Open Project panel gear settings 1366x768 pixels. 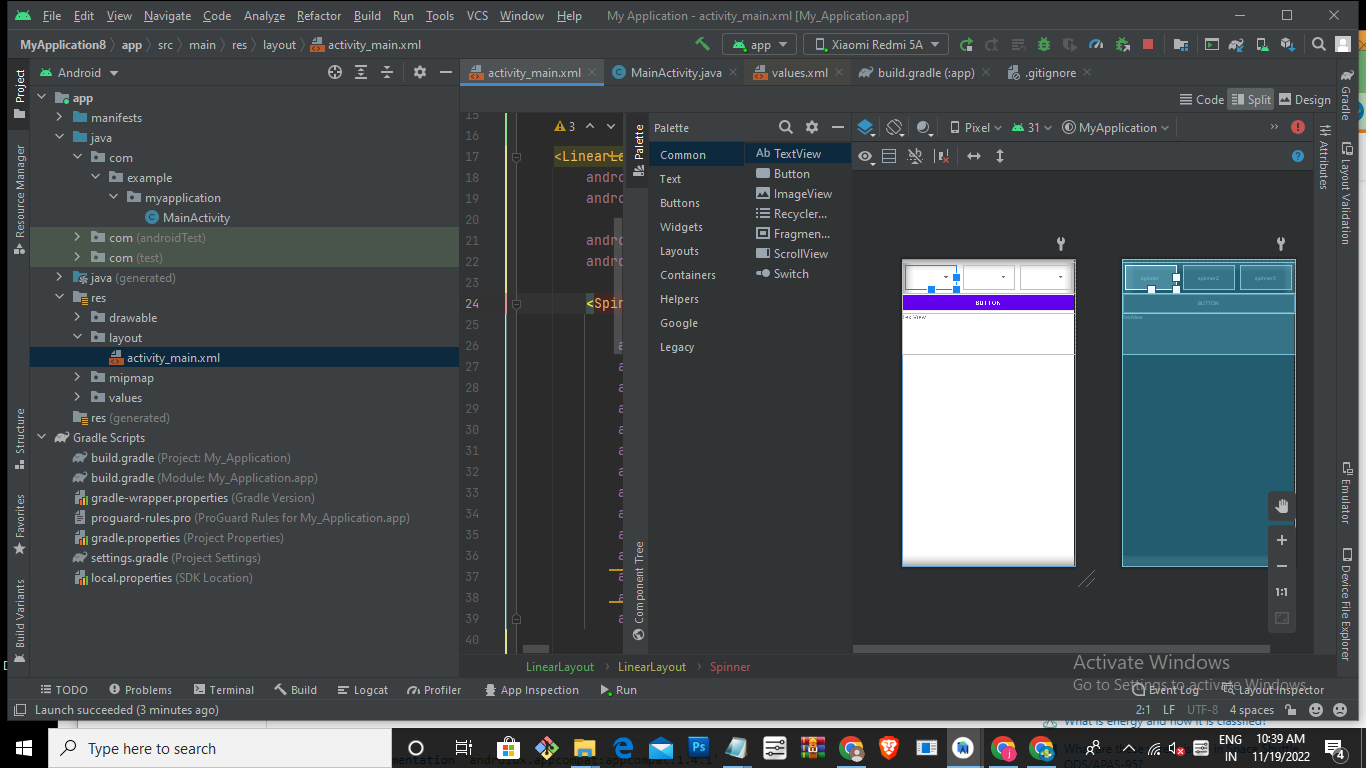click(420, 72)
